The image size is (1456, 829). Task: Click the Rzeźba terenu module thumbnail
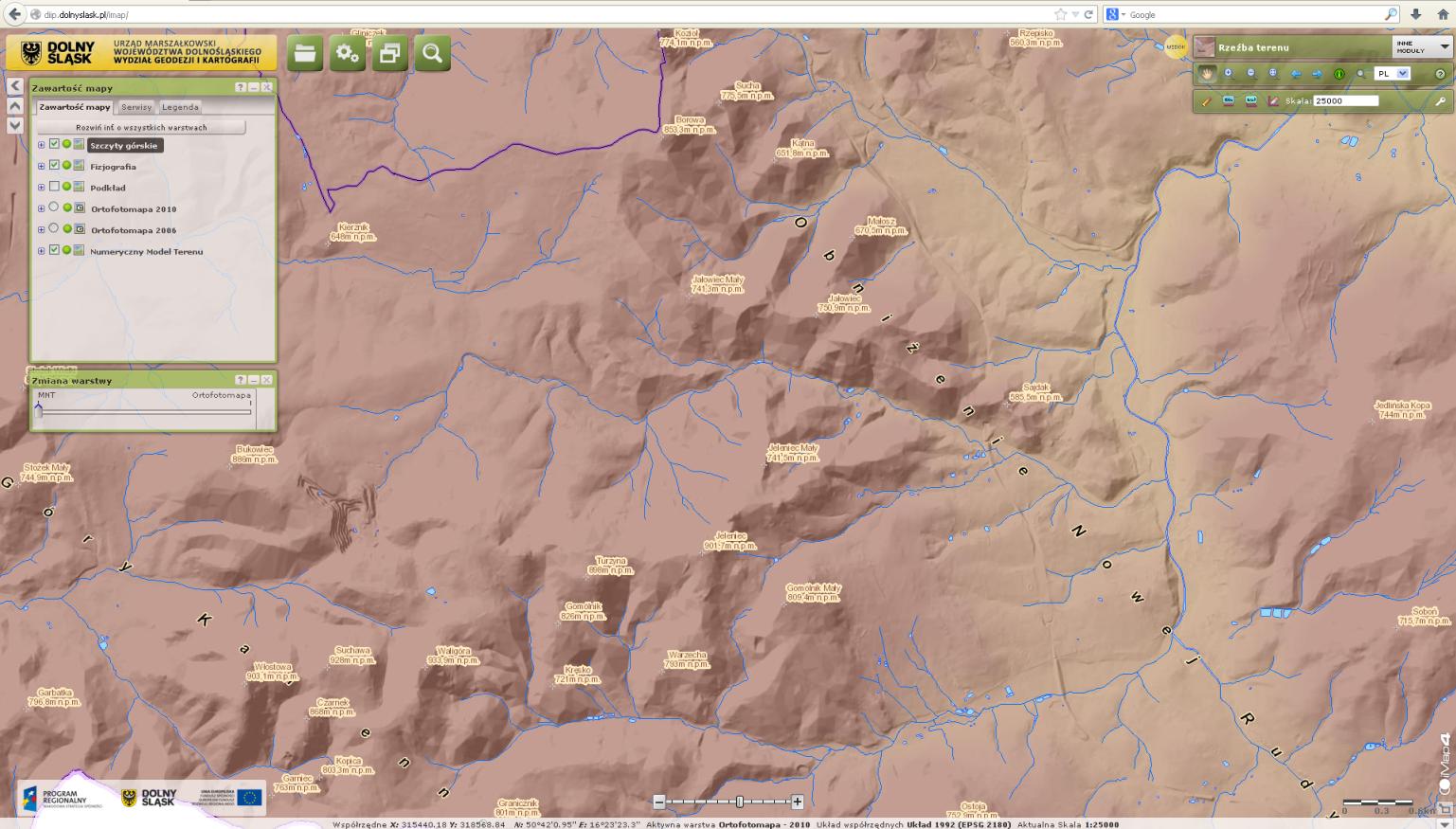click(x=1204, y=46)
